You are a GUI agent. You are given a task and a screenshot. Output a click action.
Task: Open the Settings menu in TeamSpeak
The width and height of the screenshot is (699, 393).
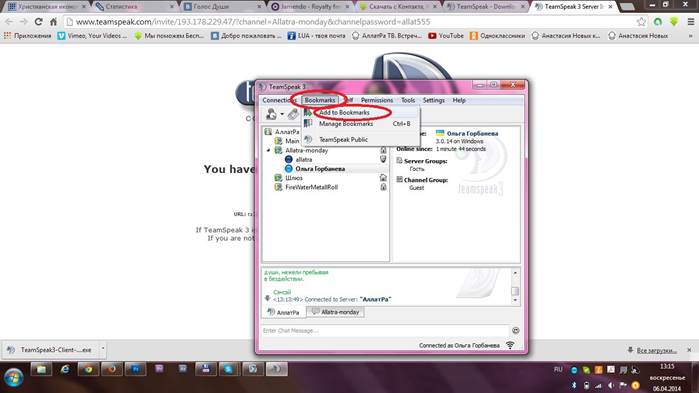point(434,100)
